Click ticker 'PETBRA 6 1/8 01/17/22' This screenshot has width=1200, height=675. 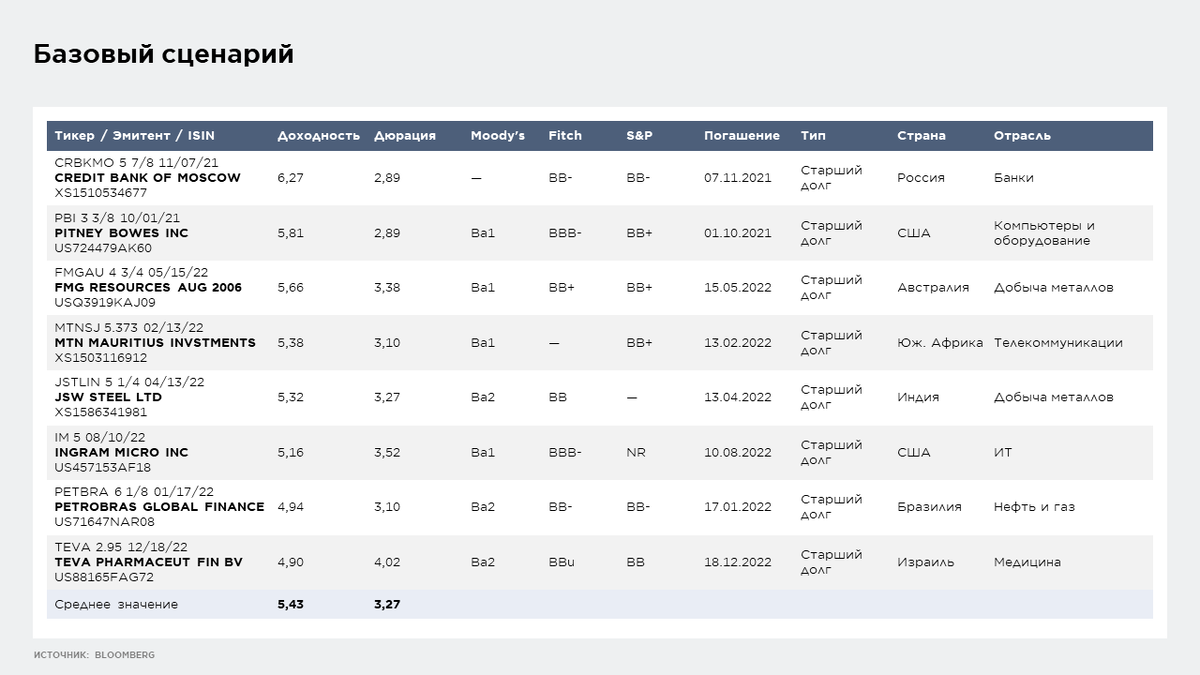pyautogui.click(x=134, y=491)
